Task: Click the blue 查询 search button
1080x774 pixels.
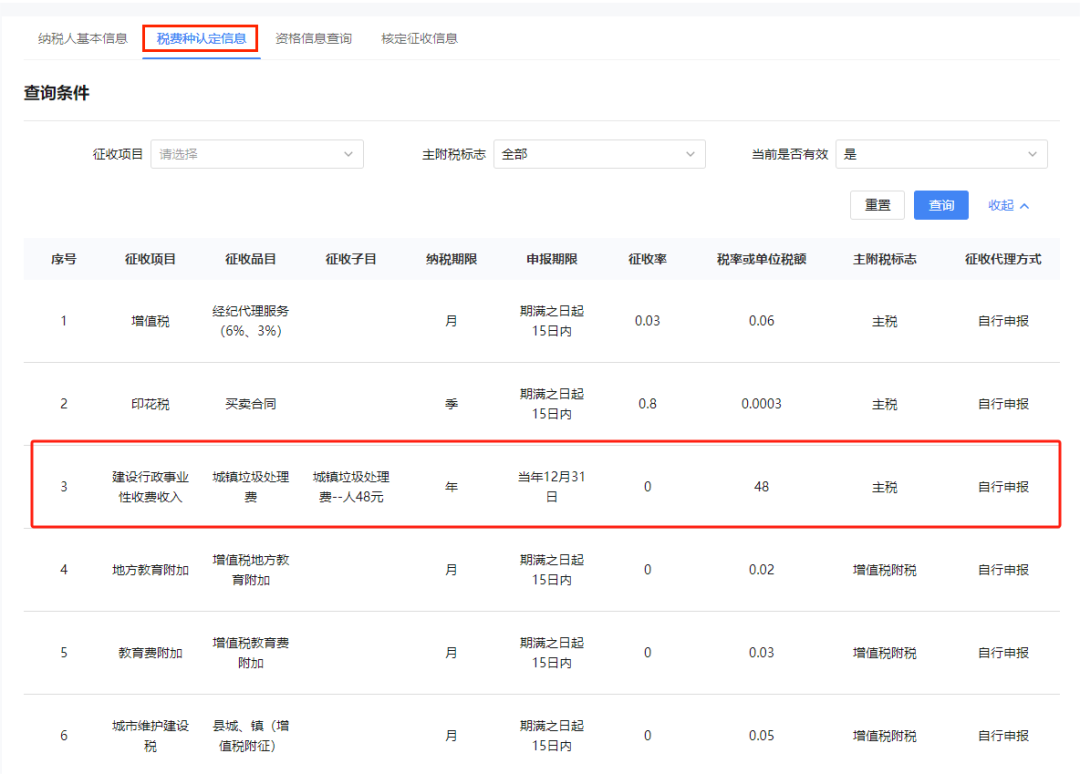Action: [x=941, y=205]
